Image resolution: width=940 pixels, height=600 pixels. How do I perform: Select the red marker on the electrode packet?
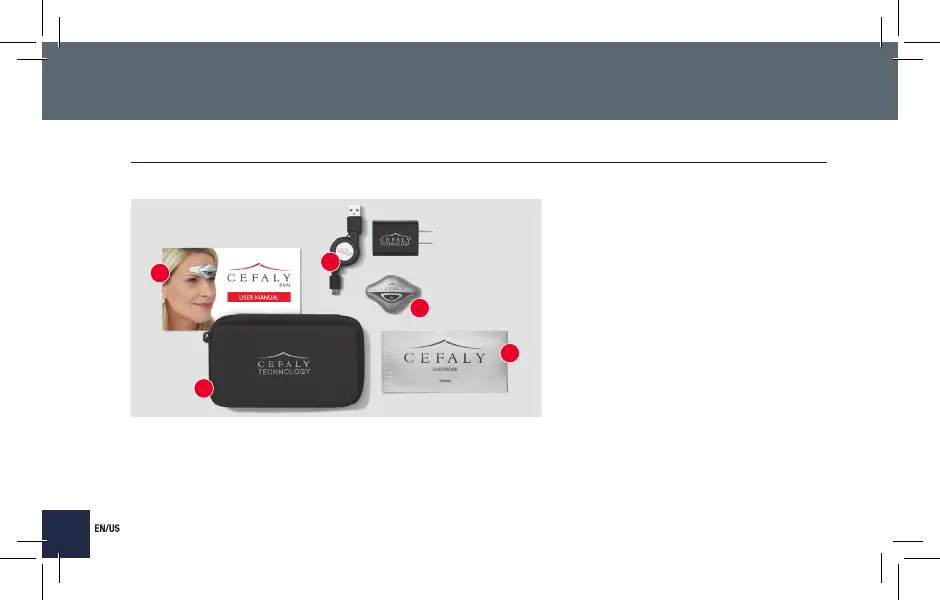pyautogui.click(x=510, y=353)
